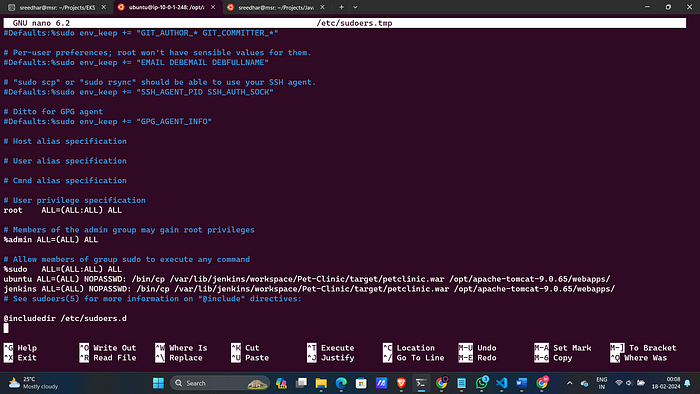
Task: Click the ubuntu NOPASSWD sudoers line
Action: coord(307,279)
